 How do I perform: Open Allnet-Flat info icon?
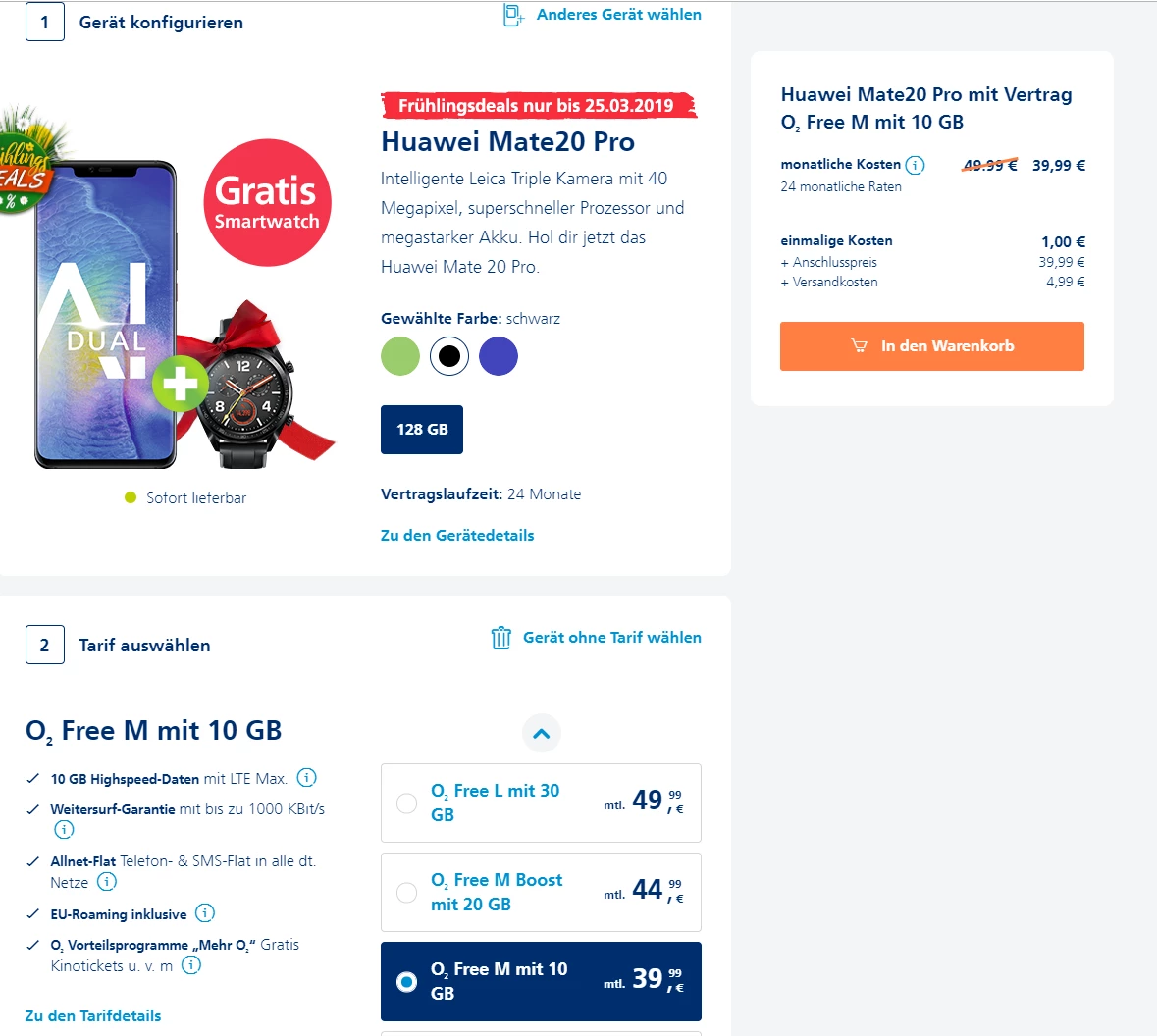click(x=107, y=881)
